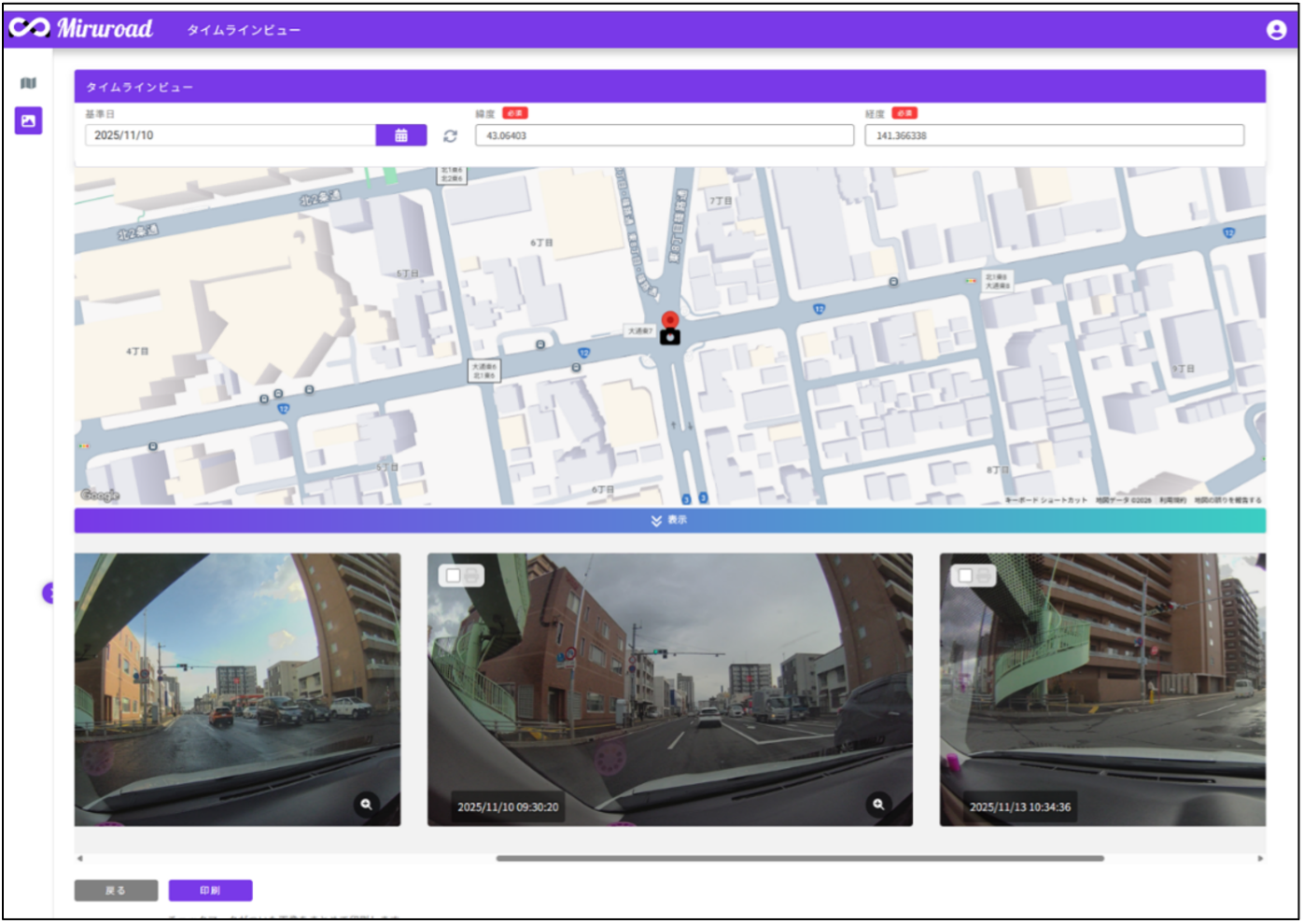This screenshot has width=1303, height=924.
Task: Click the camera marker on the map
Action: [x=670, y=337]
